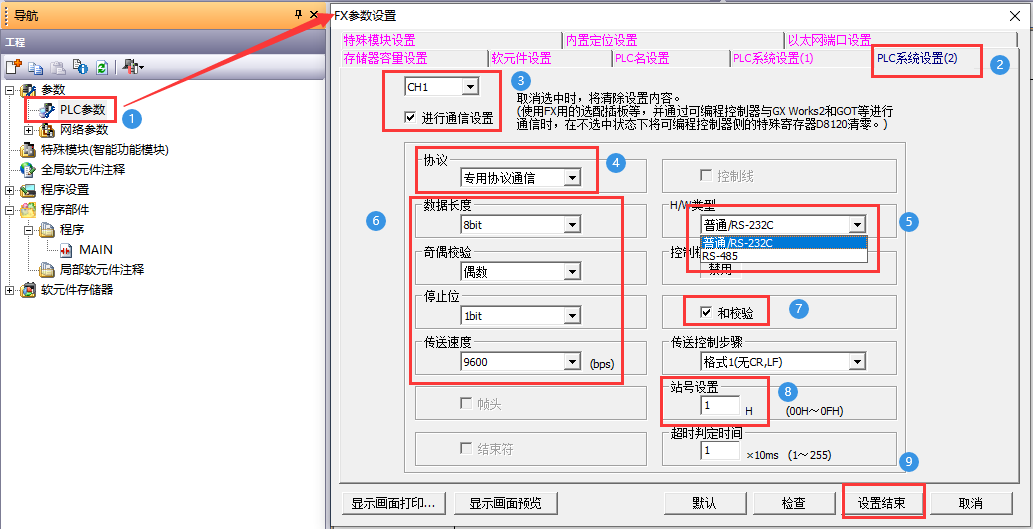The image size is (1033, 529).
Task: Choose RS-485 from the open list
Action: (x=783, y=256)
